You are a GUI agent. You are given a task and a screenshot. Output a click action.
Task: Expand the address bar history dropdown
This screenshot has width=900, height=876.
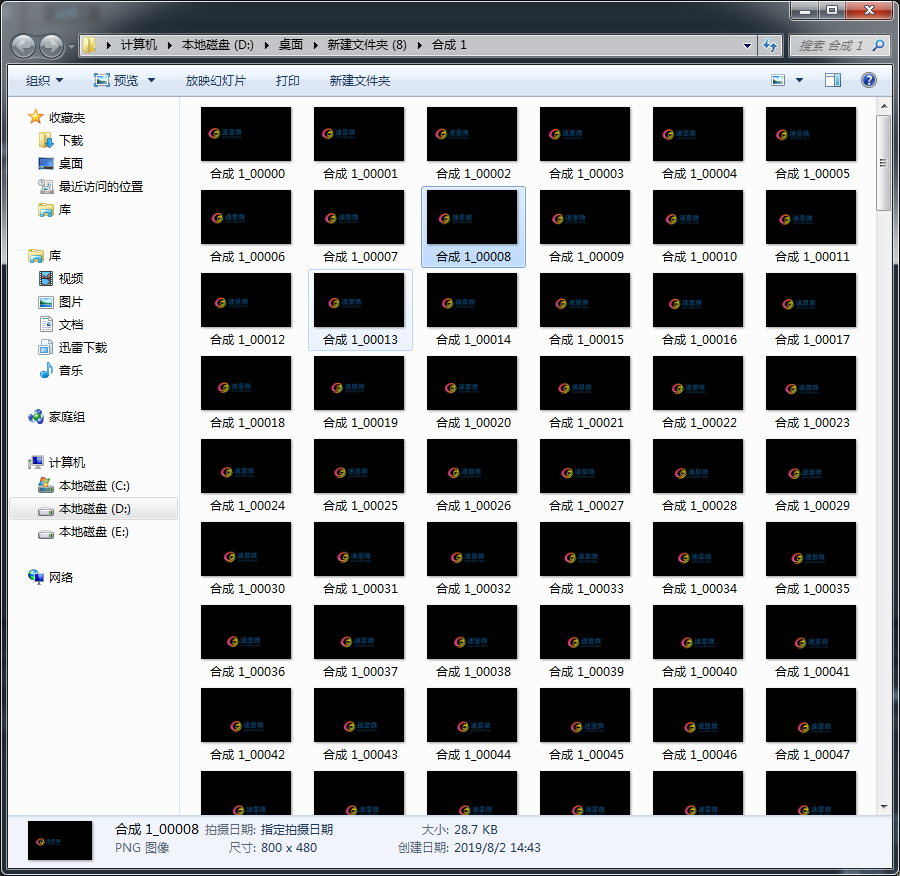(747, 45)
